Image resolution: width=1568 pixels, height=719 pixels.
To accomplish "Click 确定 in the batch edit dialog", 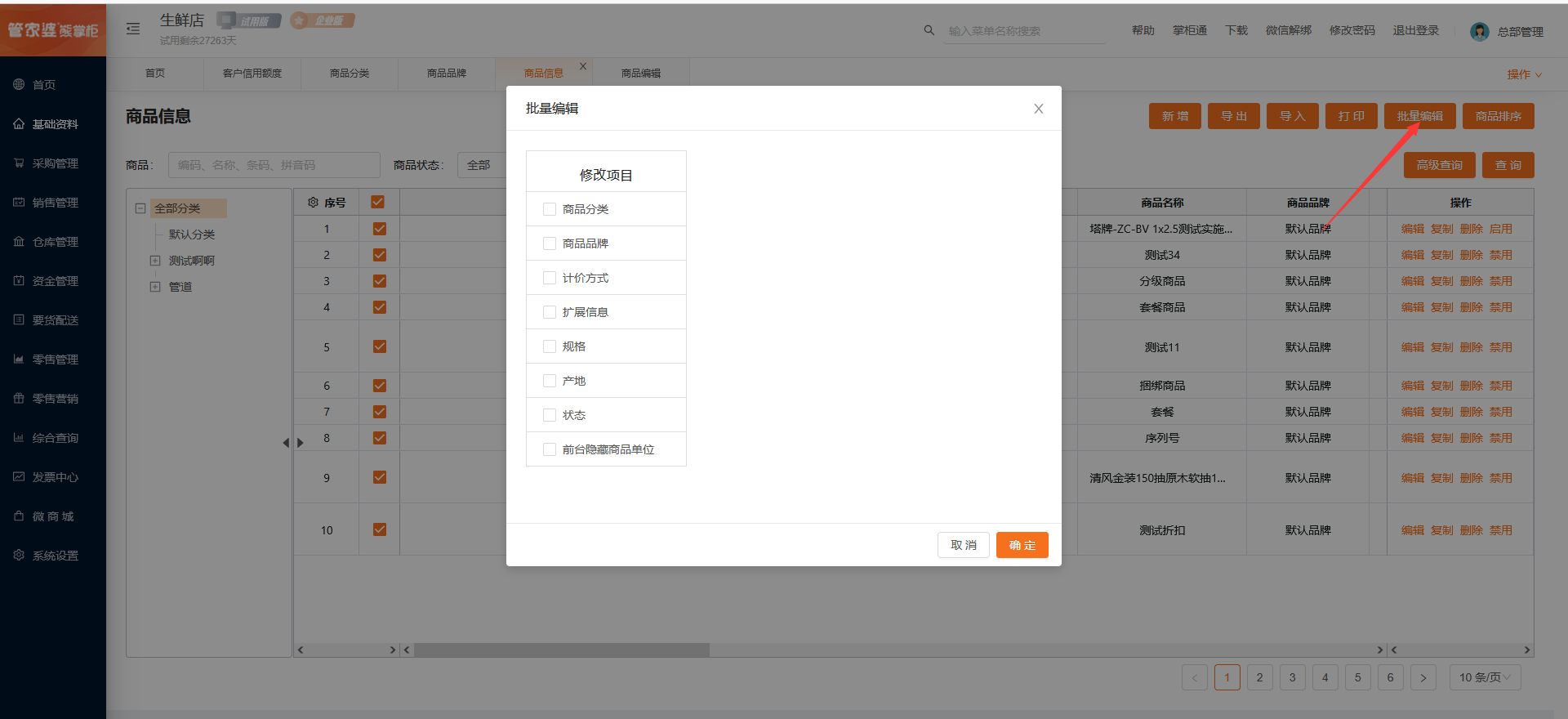I will pyautogui.click(x=1022, y=545).
